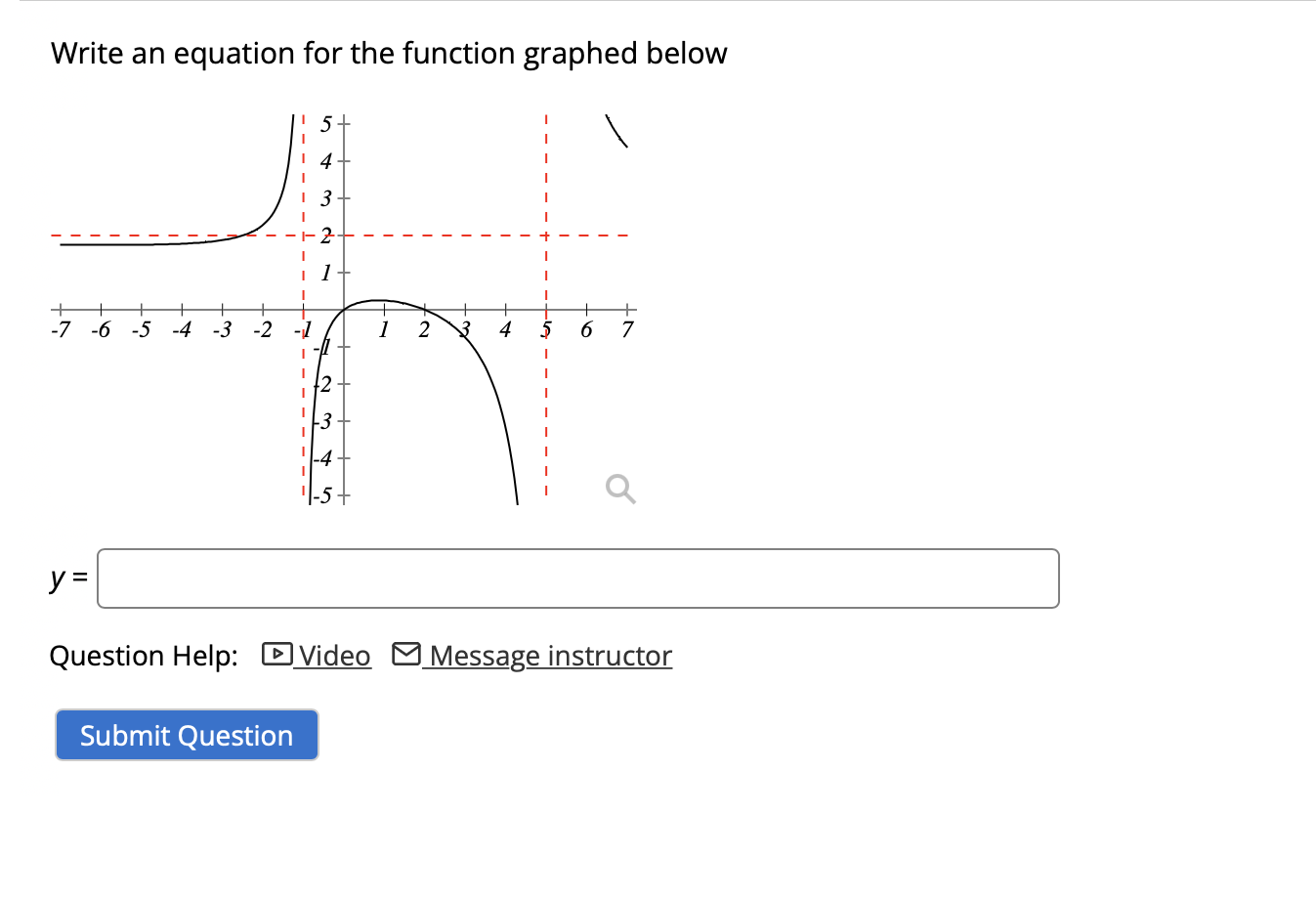Click the y-axis label 5
This screenshot has width=1316, height=899.
pyautogui.click(x=326, y=124)
